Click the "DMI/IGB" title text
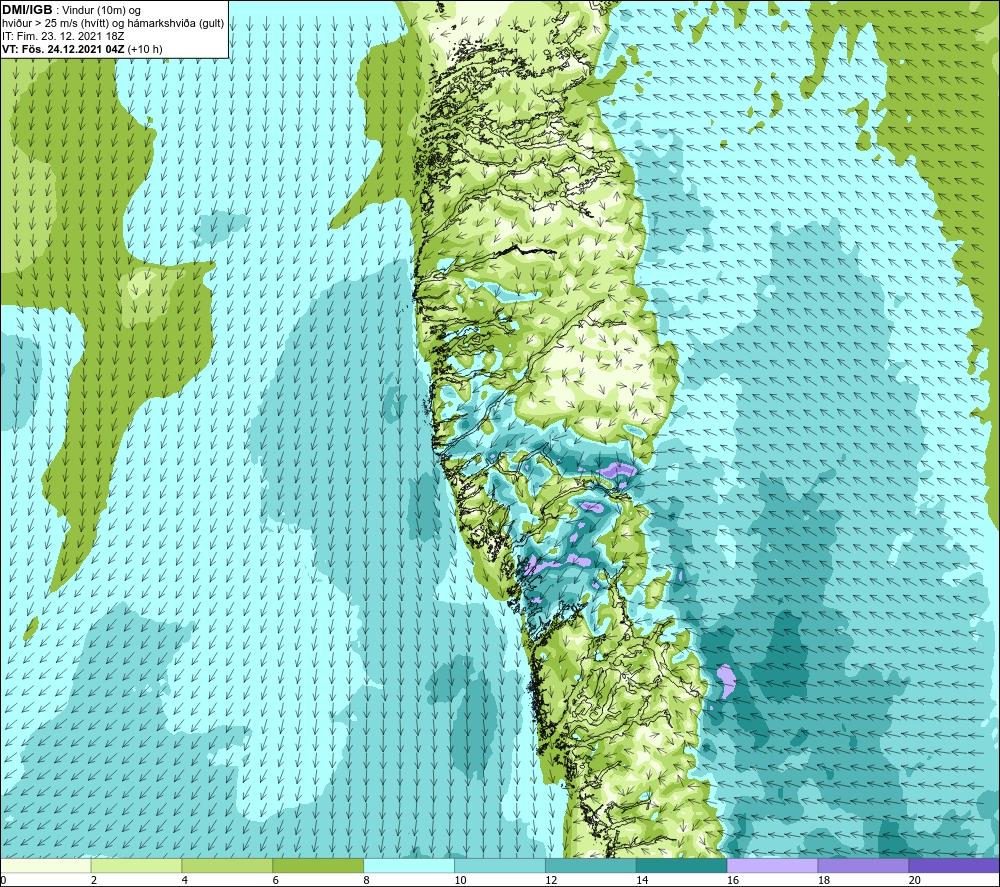Image resolution: width=1000 pixels, height=887 pixels. click(27, 10)
